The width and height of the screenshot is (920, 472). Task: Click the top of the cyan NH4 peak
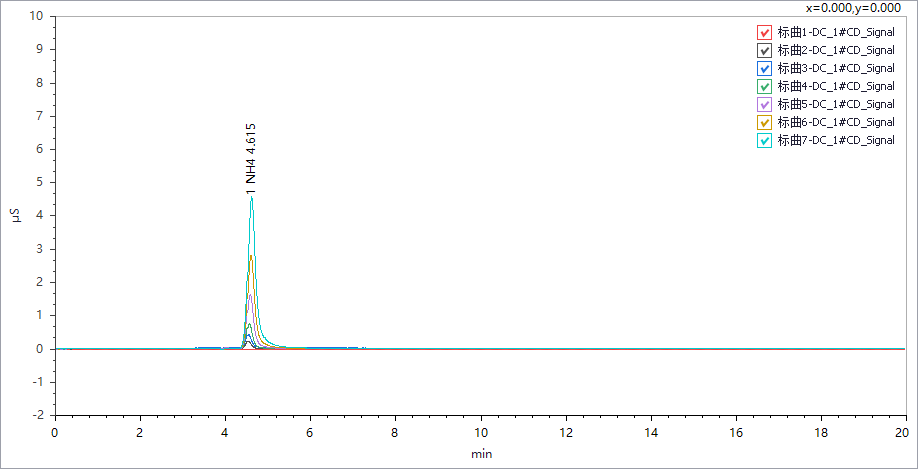click(252, 197)
